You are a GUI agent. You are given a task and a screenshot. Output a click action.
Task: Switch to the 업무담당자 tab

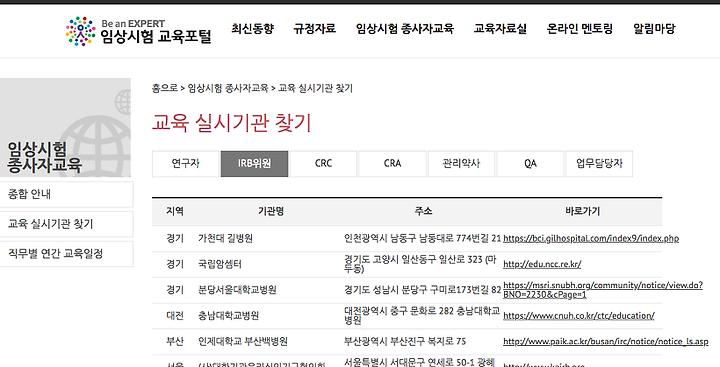tap(599, 164)
